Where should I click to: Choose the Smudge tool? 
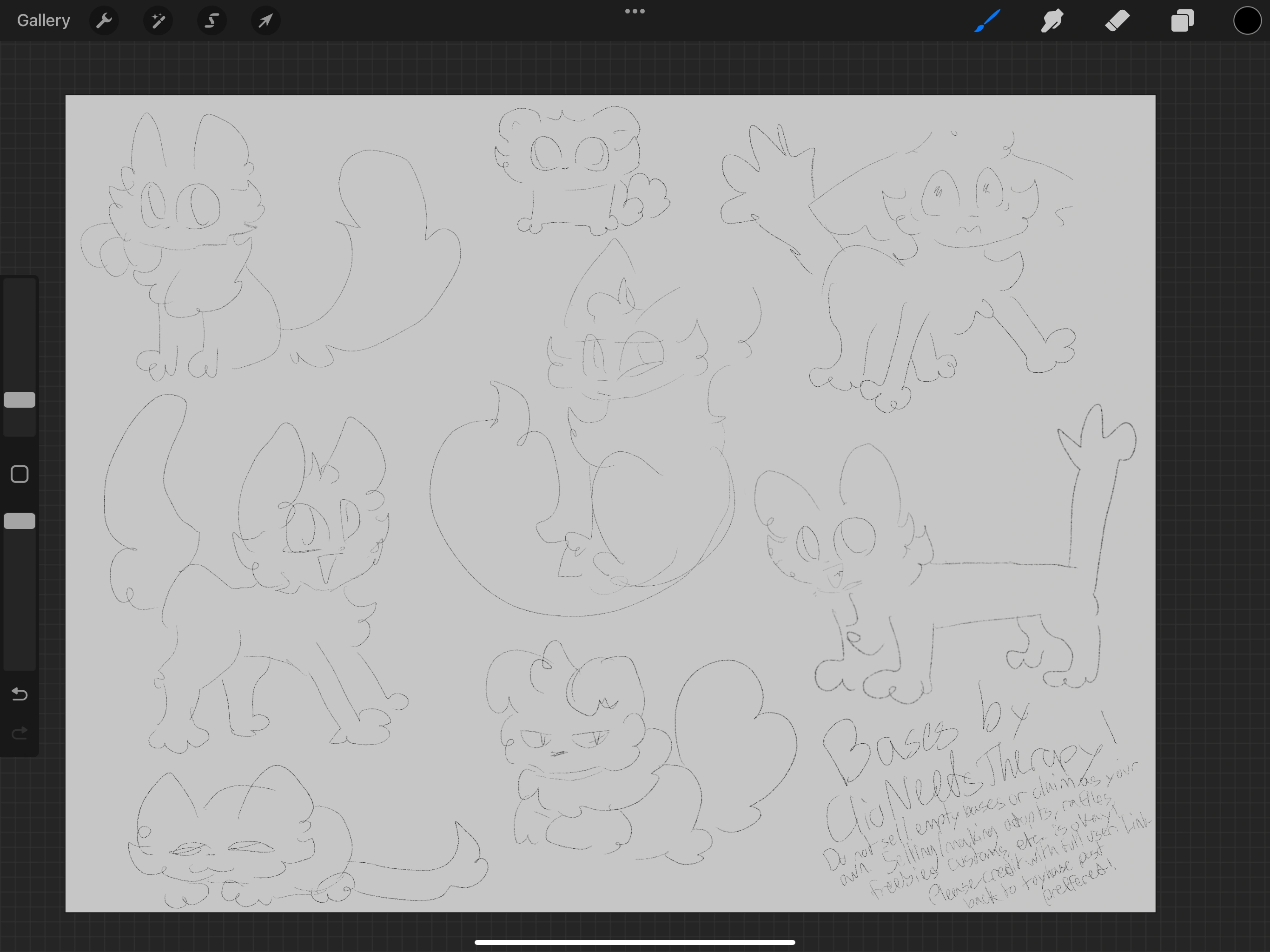[x=1052, y=20]
